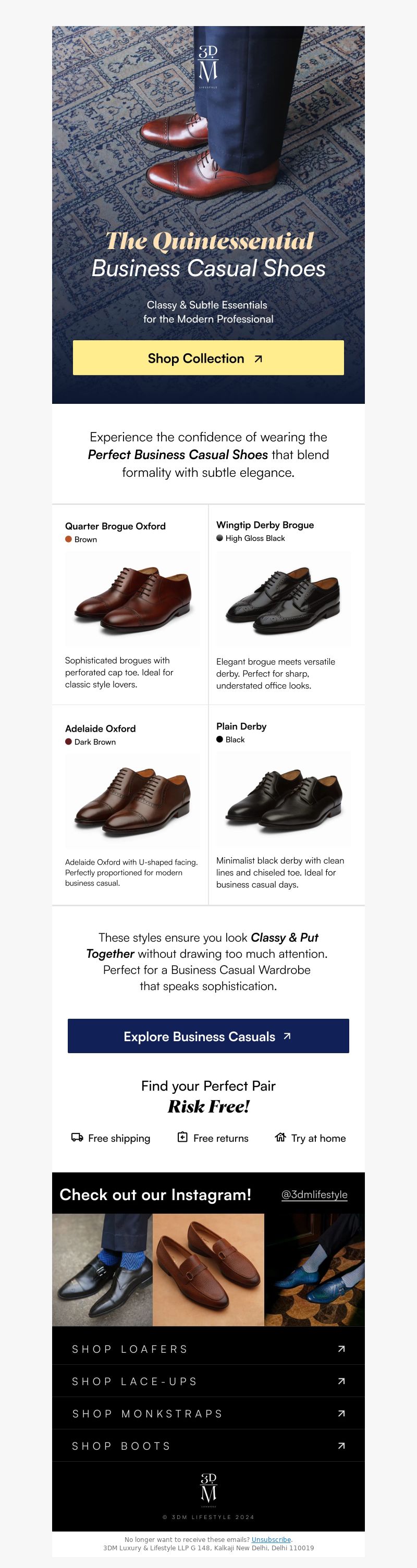Viewport: 417px width, 1568px height.
Task: Click the Unsubscribe link
Action: click(x=271, y=1539)
